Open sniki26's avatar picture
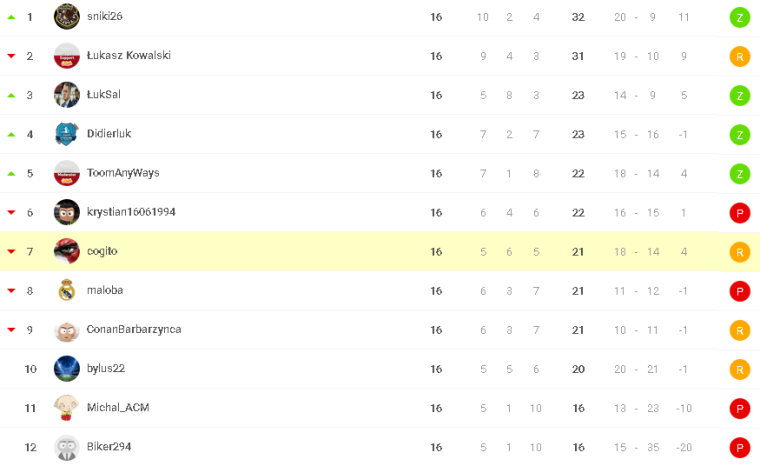 [66, 16]
